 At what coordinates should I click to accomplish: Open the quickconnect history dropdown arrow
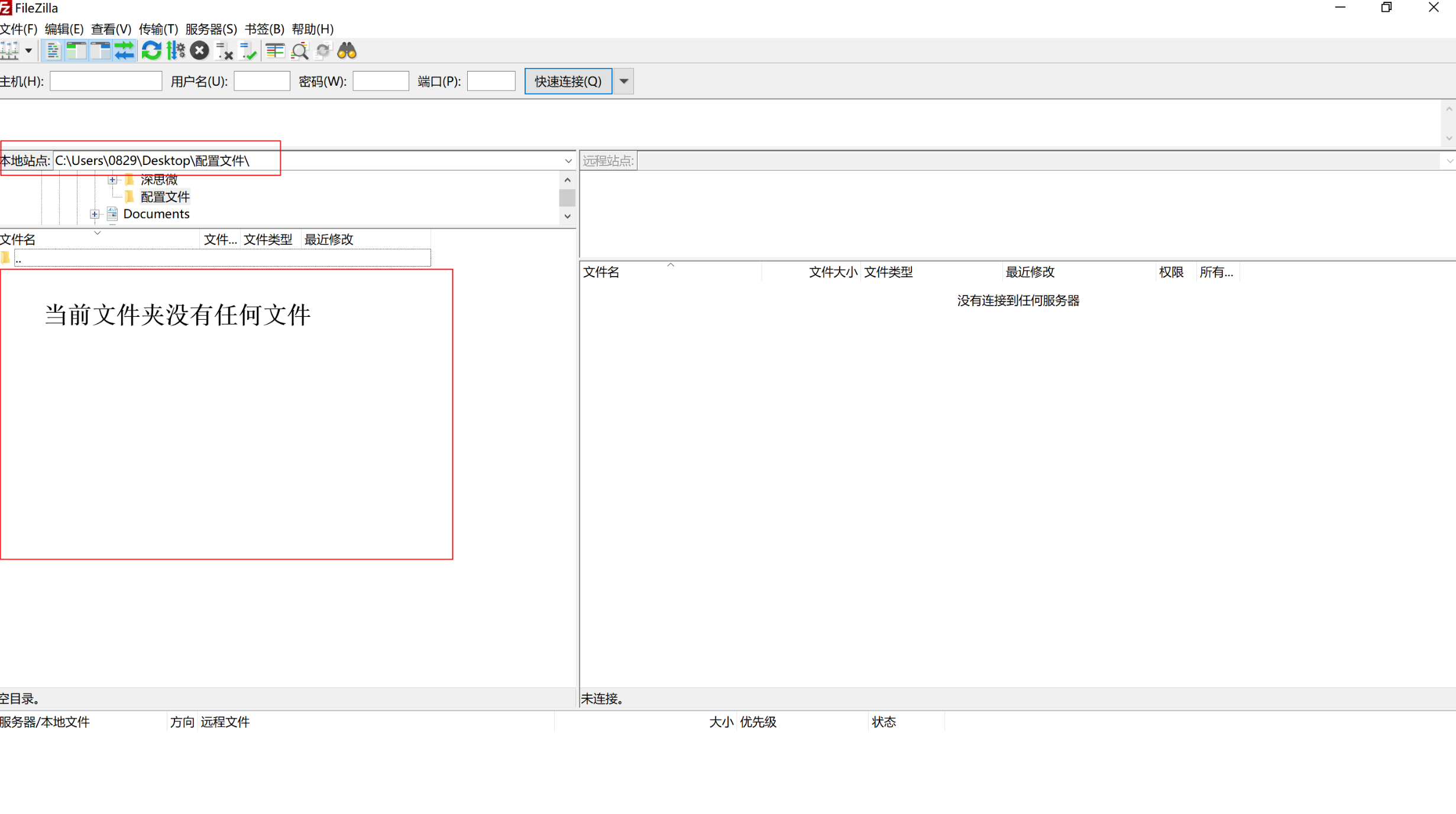tap(623, 81)
